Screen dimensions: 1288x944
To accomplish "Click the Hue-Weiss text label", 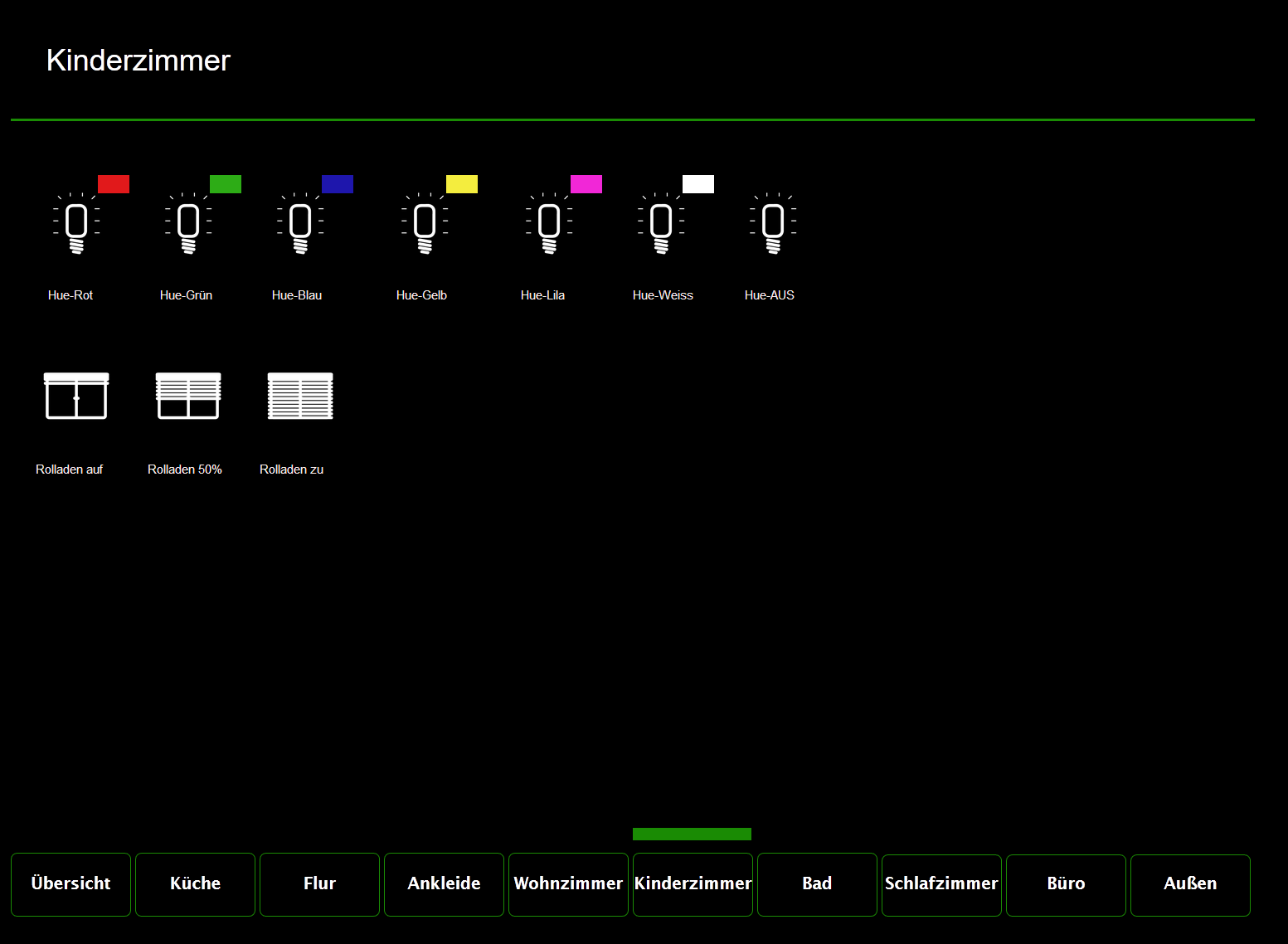I will click(663, 295).
